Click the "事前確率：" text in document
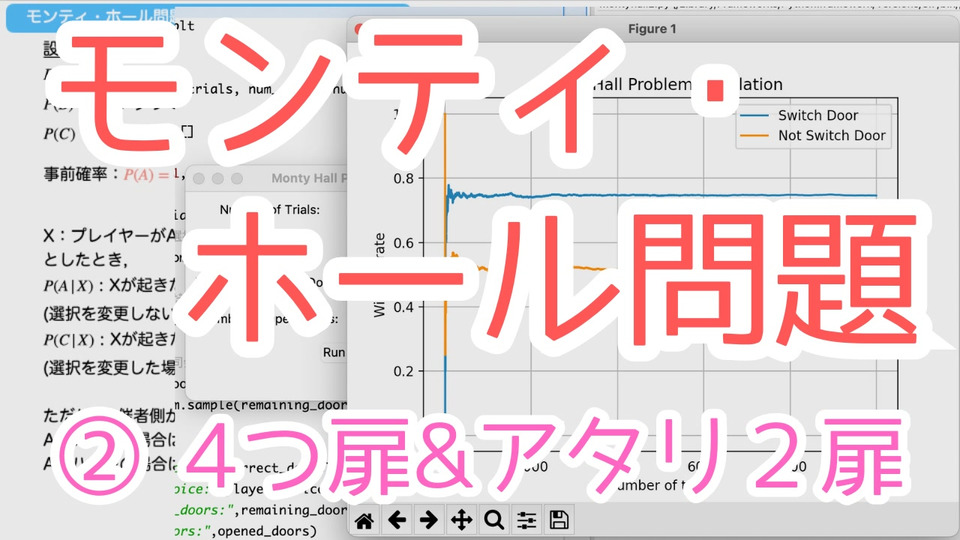Image resolution: width=960 pixels, height=540 pixels. pos(82,174)
